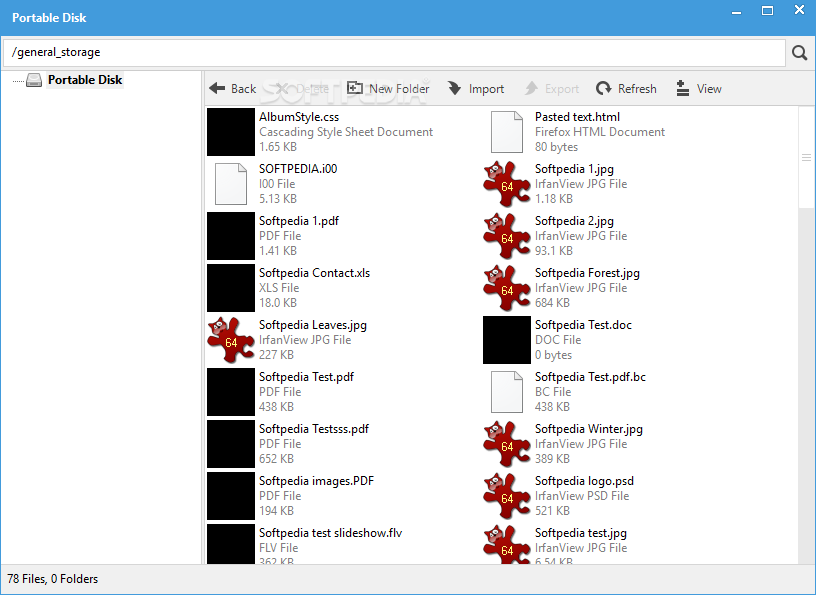The height and width of the screenshot is (595, 816).
Task: Click the Softpedia test slideshow.flv thumbnail
Action: (231, 544)
